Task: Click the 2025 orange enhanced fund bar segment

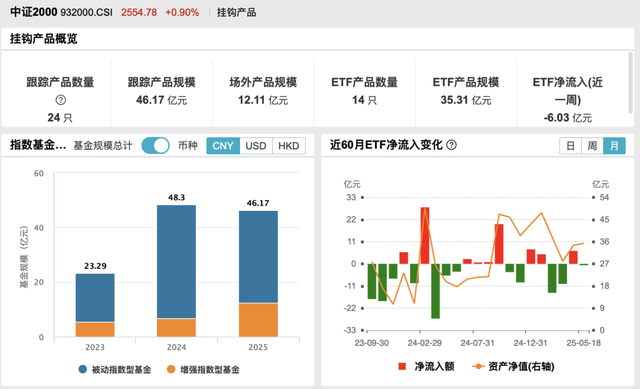Action: click(258, 320)
